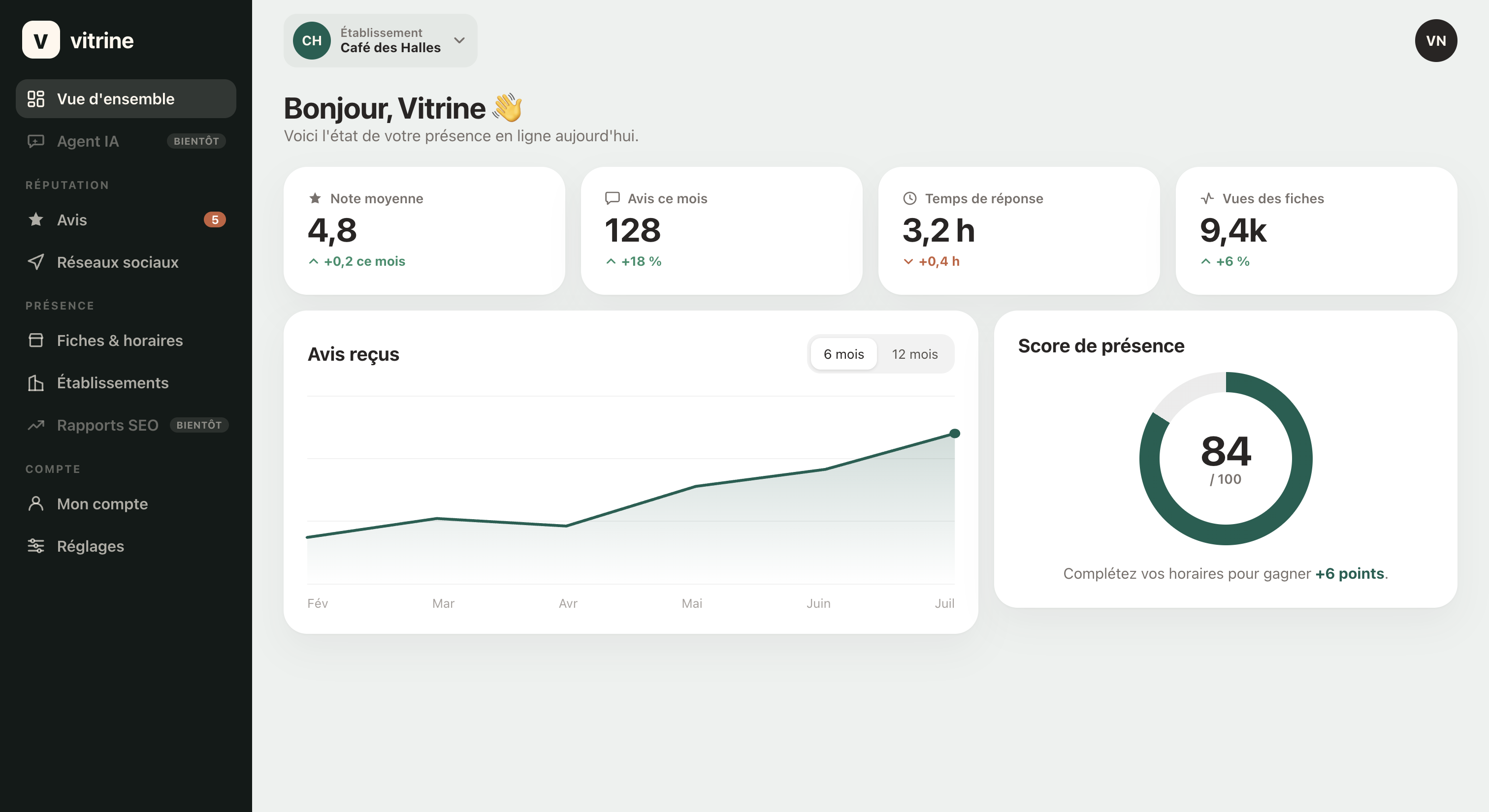Click the Rapports SEO trend icon
Viewport: 1489px width, 812px height.
(x=36, y=425)
